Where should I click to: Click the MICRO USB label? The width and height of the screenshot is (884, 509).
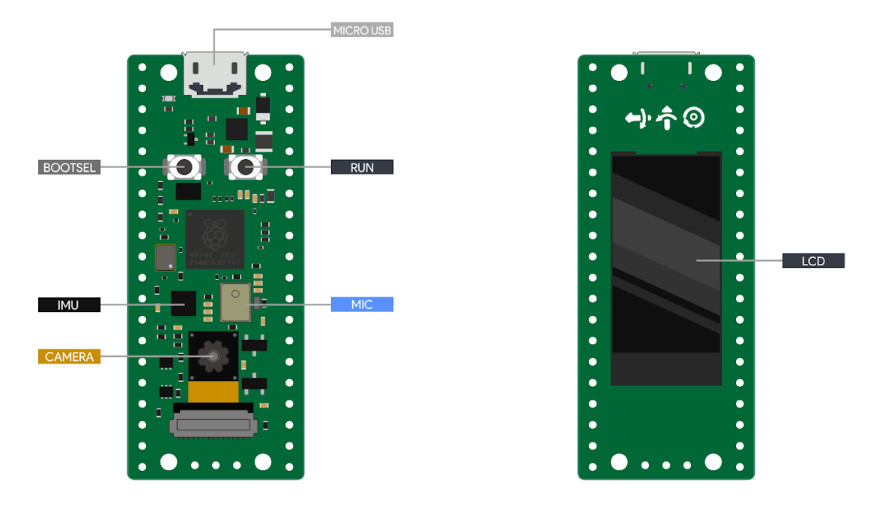(x=362, y=30)
